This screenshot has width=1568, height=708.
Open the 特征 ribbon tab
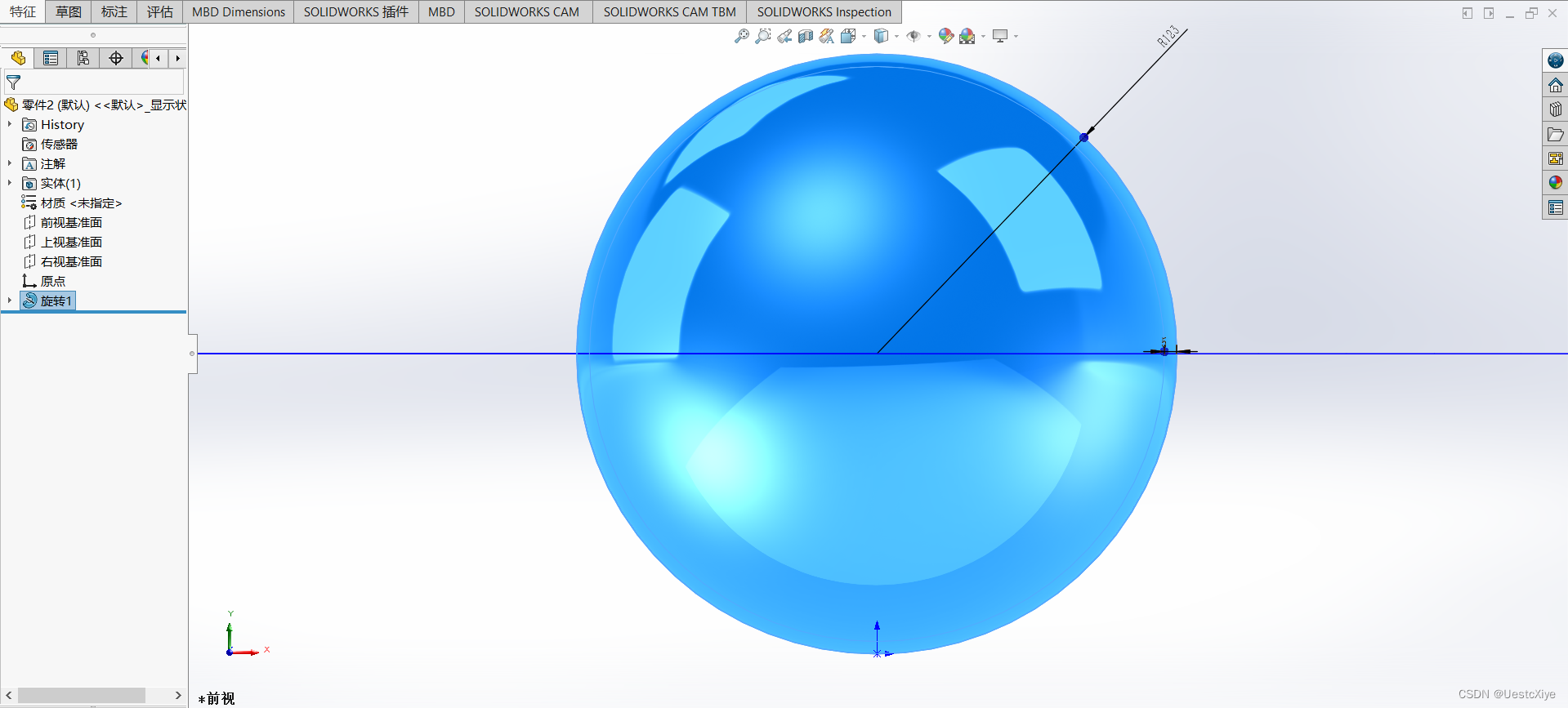(23, 11)
